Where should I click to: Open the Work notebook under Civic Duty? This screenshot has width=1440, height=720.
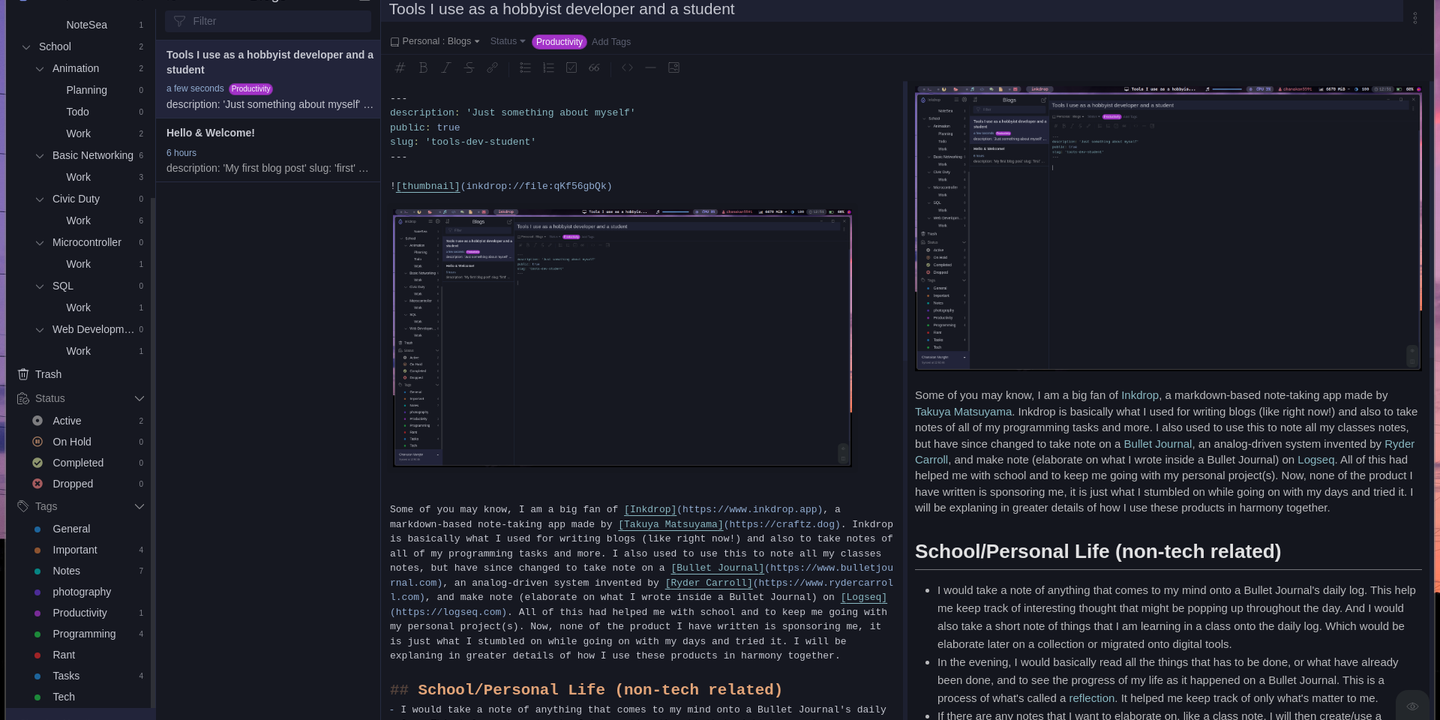coord(79,221)
